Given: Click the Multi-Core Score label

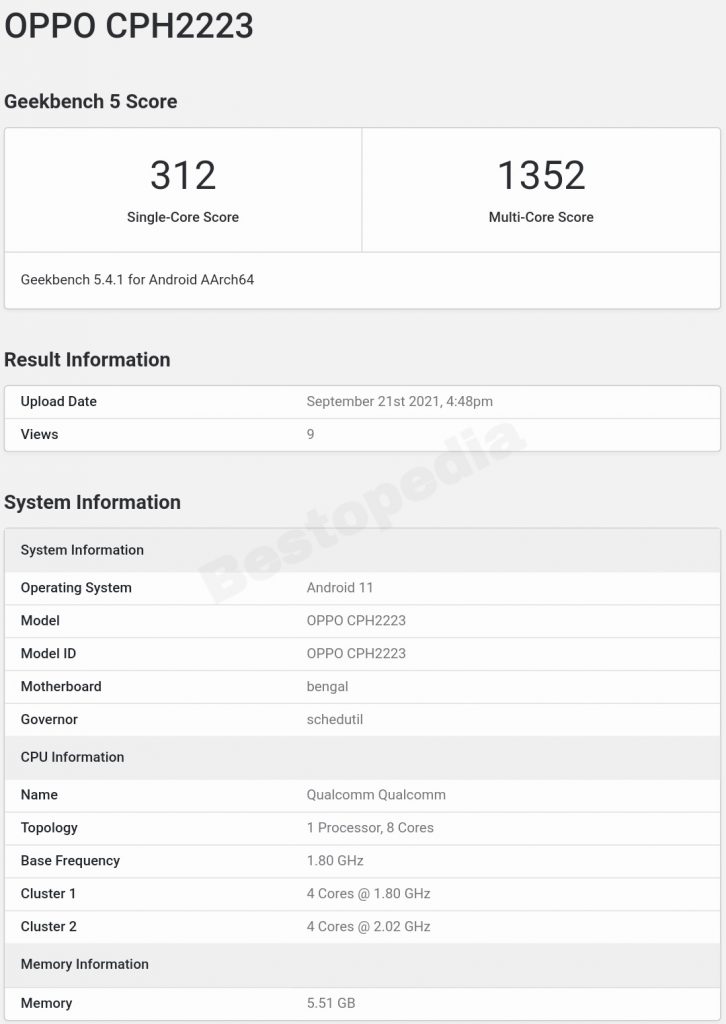Looking at the screenshot, I should 541,217.
